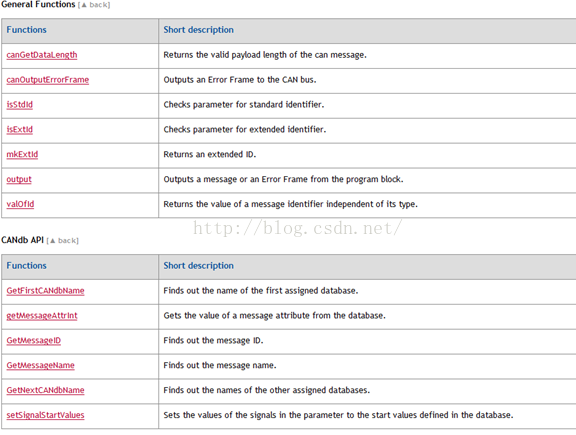Open setSignalStartValues function link
The image size is (576, 435).
45,415
